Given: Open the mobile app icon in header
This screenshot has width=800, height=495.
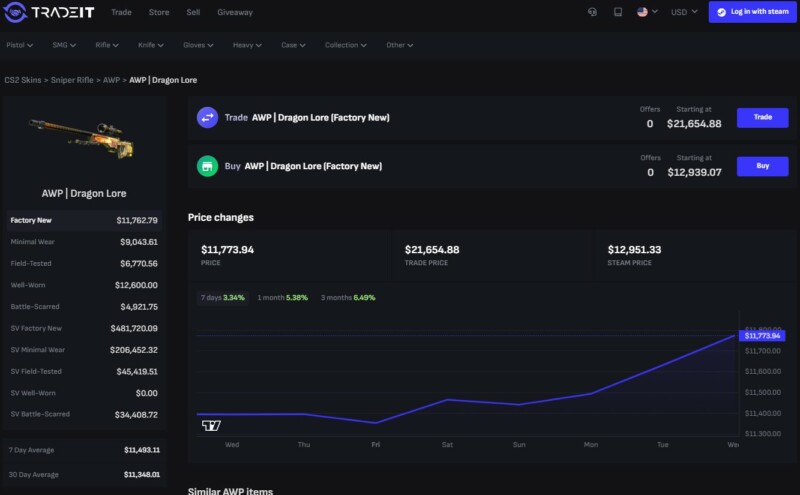Looking at the screenshot, I should 618,12.
